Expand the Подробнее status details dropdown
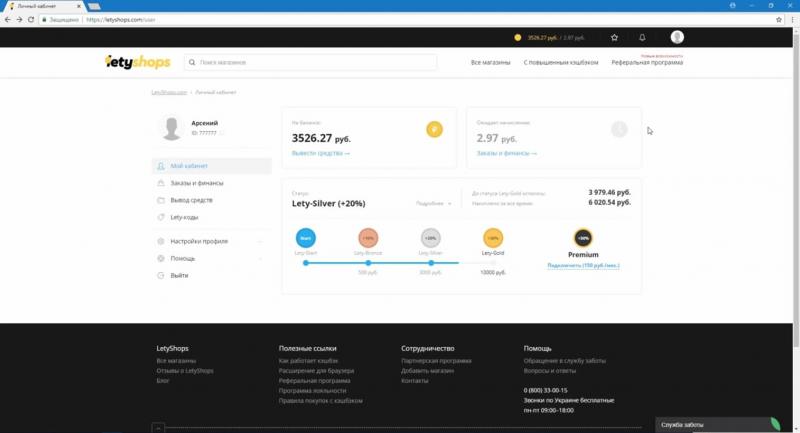This screenshot has height=433, width=800. [x=434, y=203]
